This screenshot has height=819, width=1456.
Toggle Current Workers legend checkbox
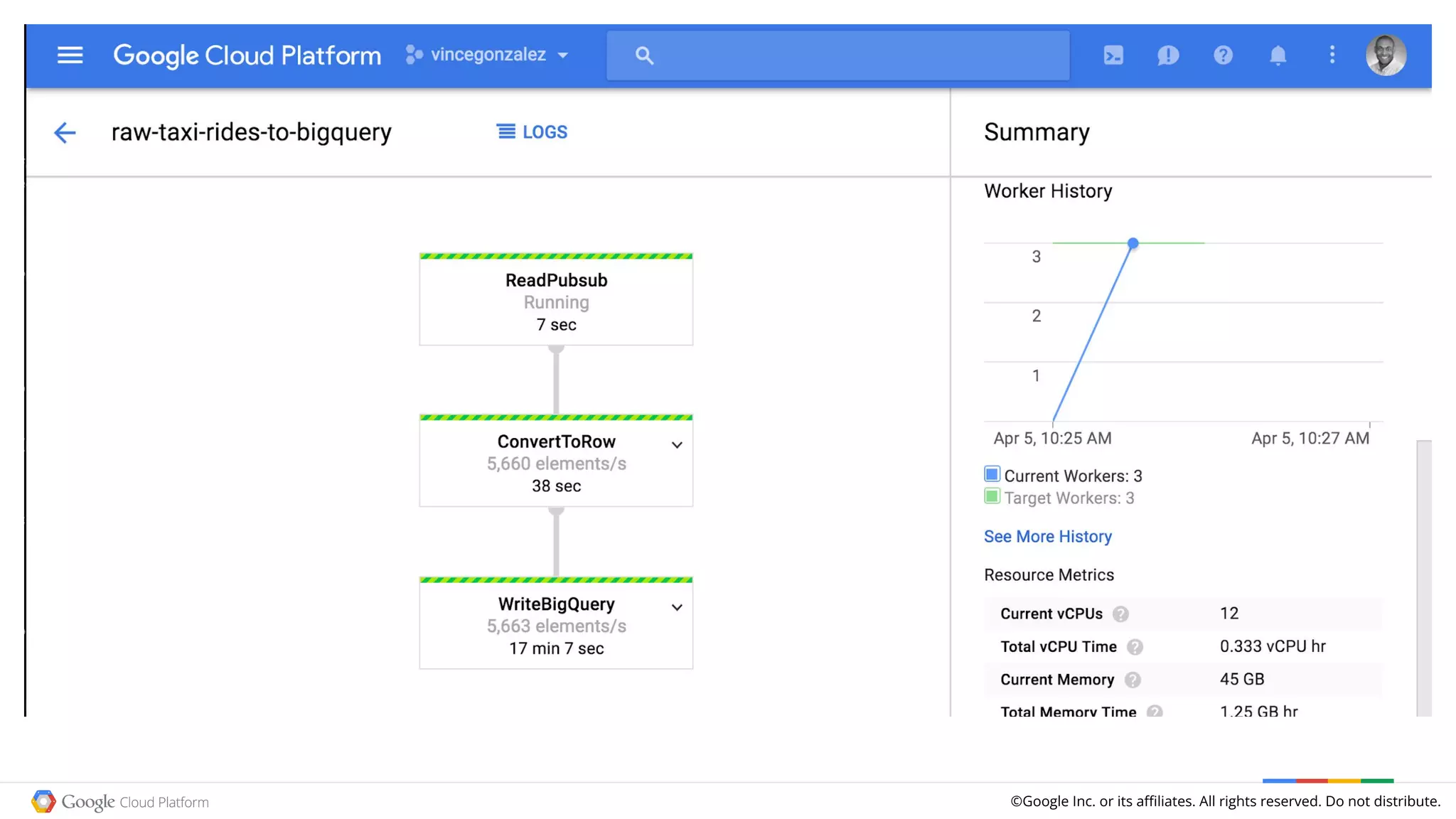(992, 474)
